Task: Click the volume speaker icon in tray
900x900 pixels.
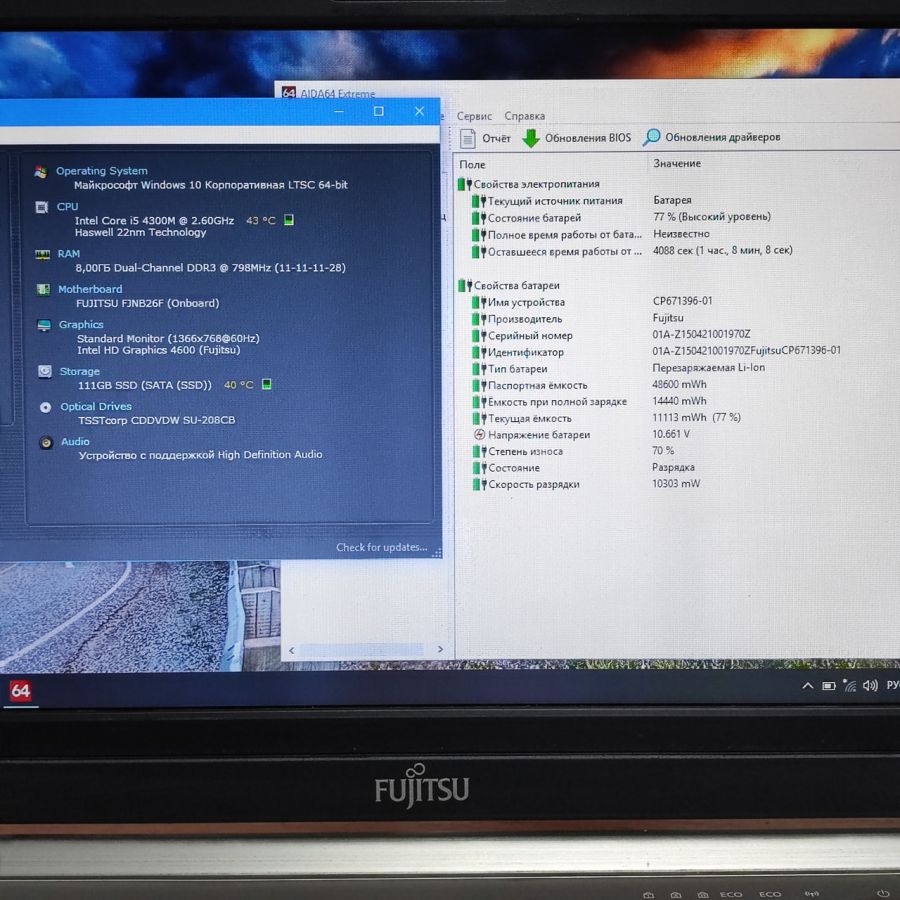Action: pyautogui.click(x=870, y=685)
